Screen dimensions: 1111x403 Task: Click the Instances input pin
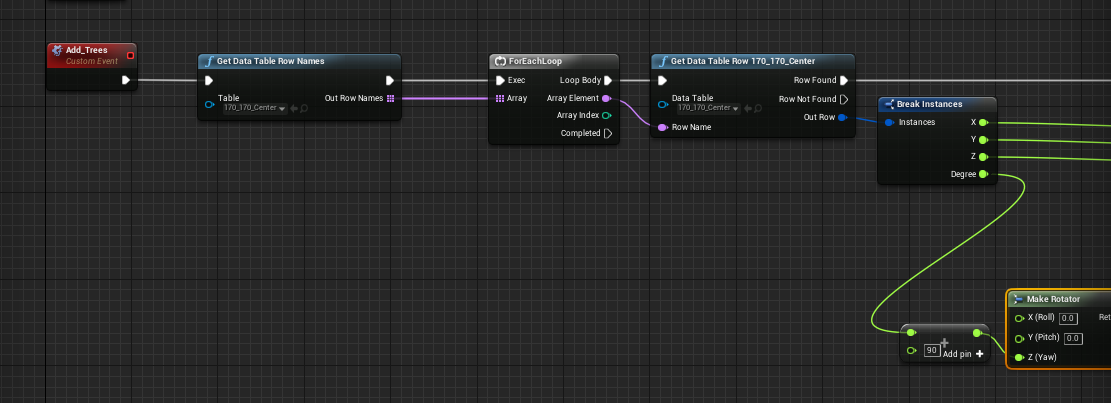889,123
